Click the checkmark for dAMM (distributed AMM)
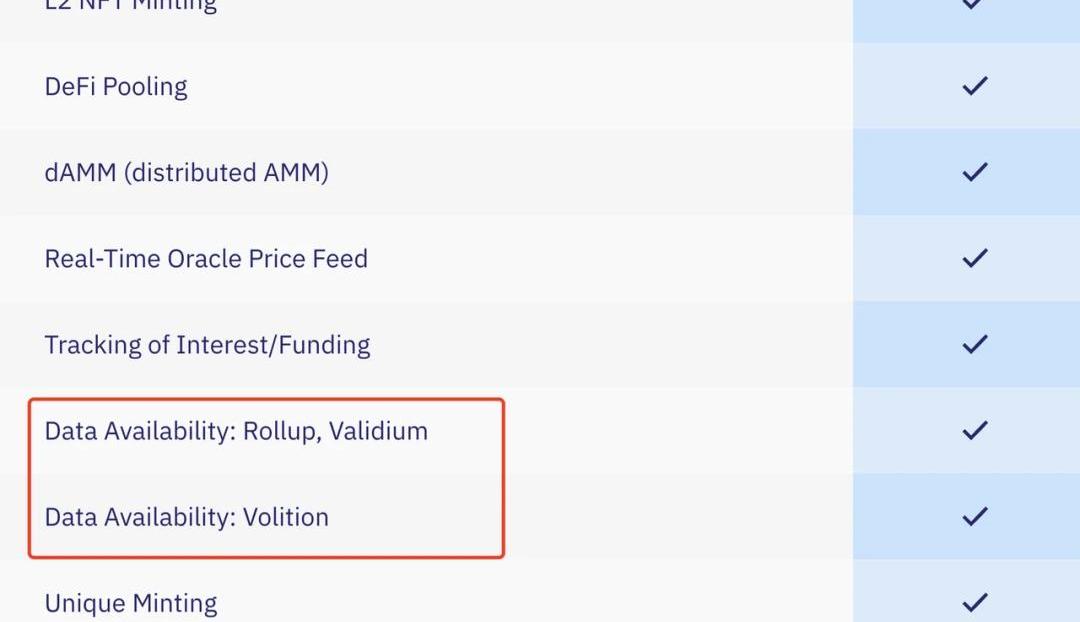The image size is (1080, 622). click(974, 173)
